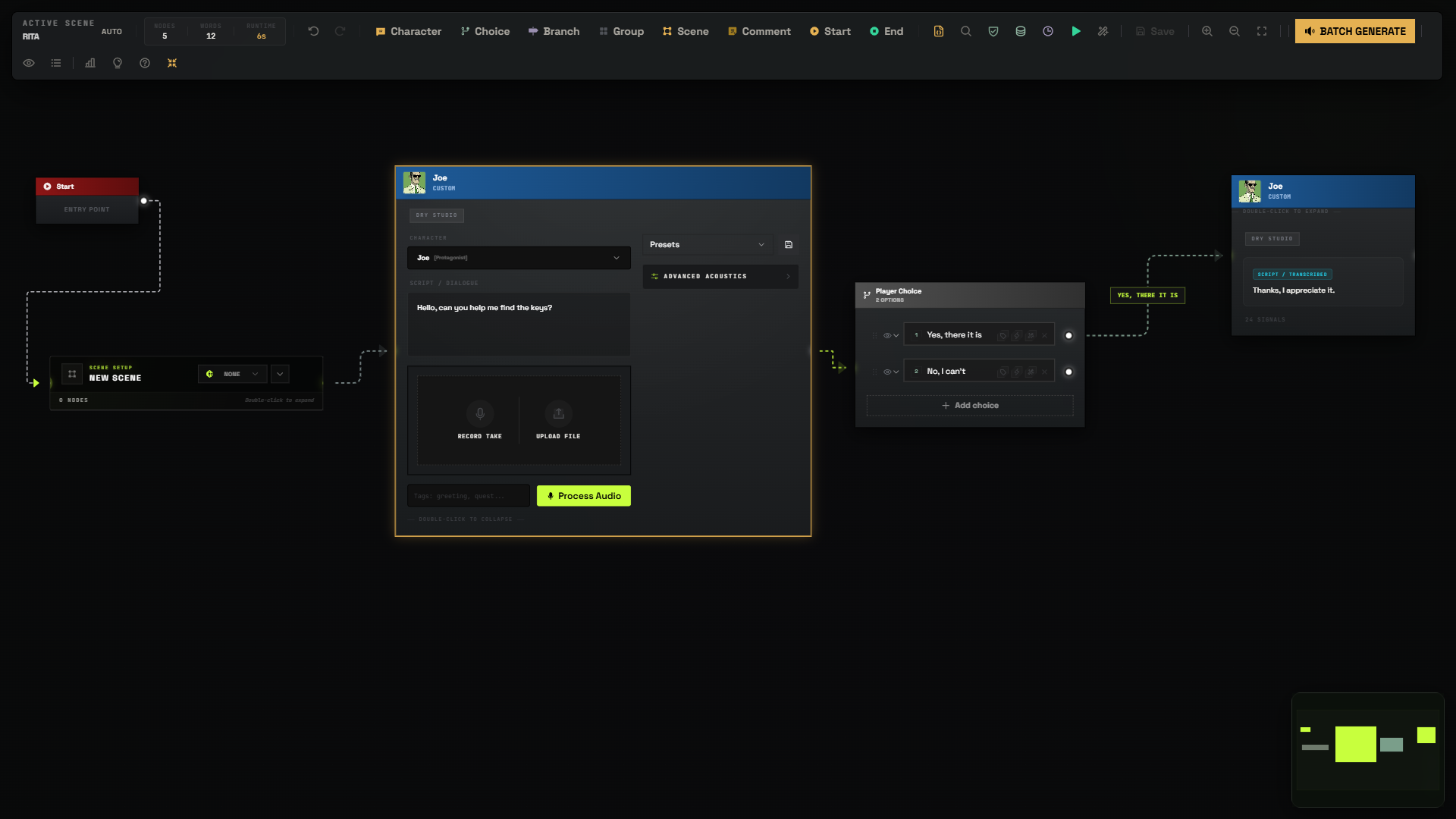Click the zoom in magnifier icon
Viewport: 1456px width, 819px height.
(x=1207, y=31)
